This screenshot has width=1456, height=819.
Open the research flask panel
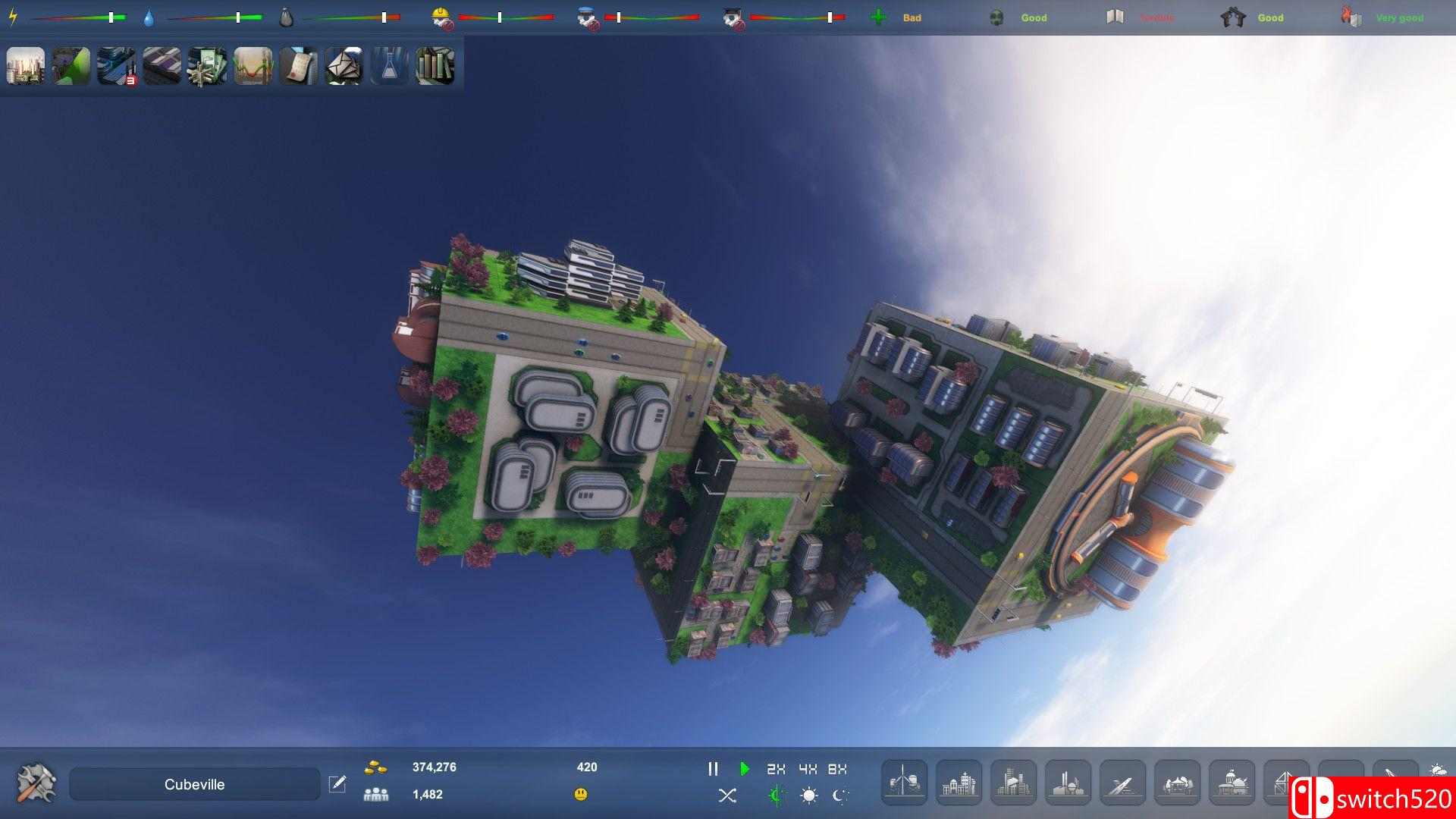pos(388,66)
